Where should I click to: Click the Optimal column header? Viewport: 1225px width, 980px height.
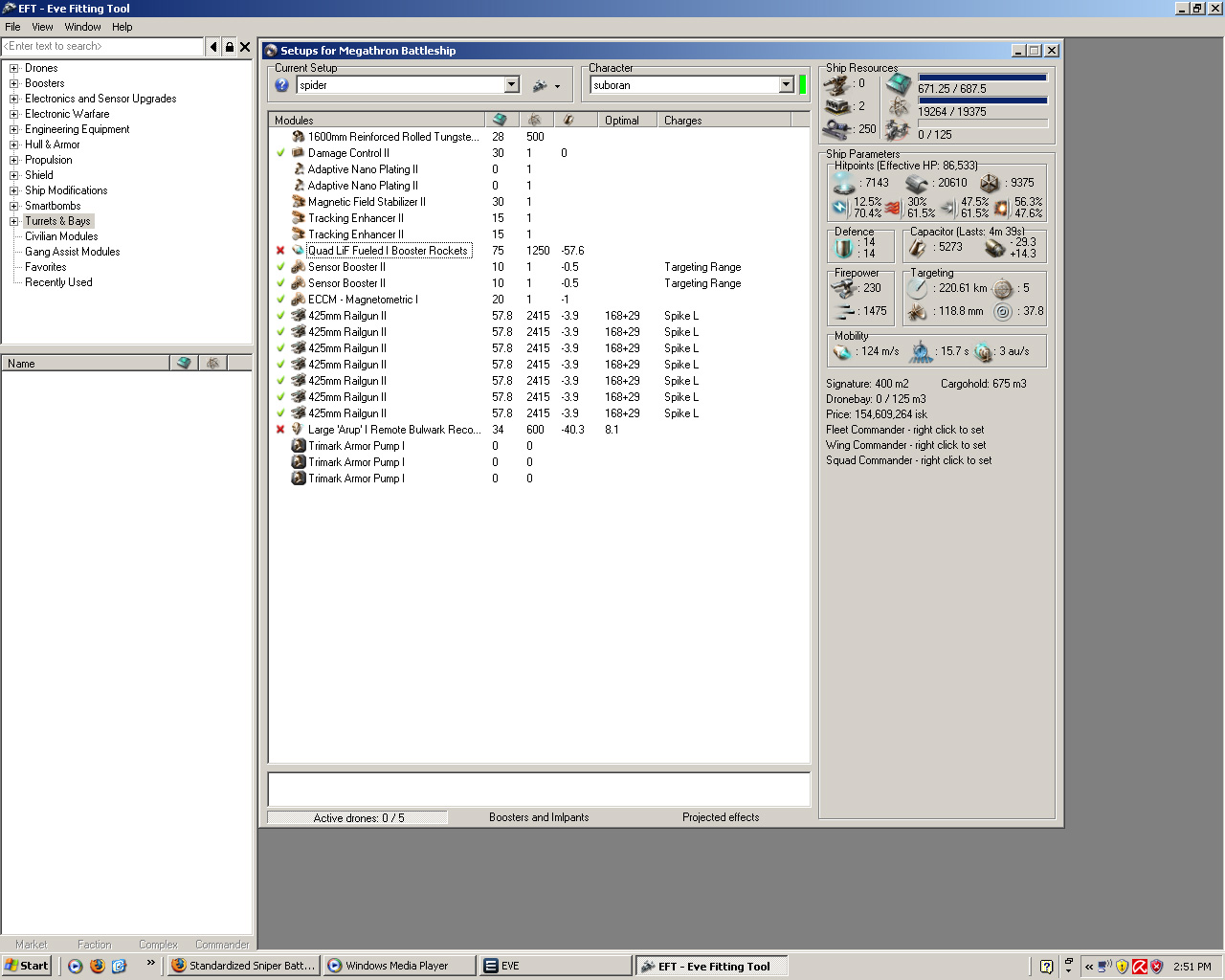(627, 121)
